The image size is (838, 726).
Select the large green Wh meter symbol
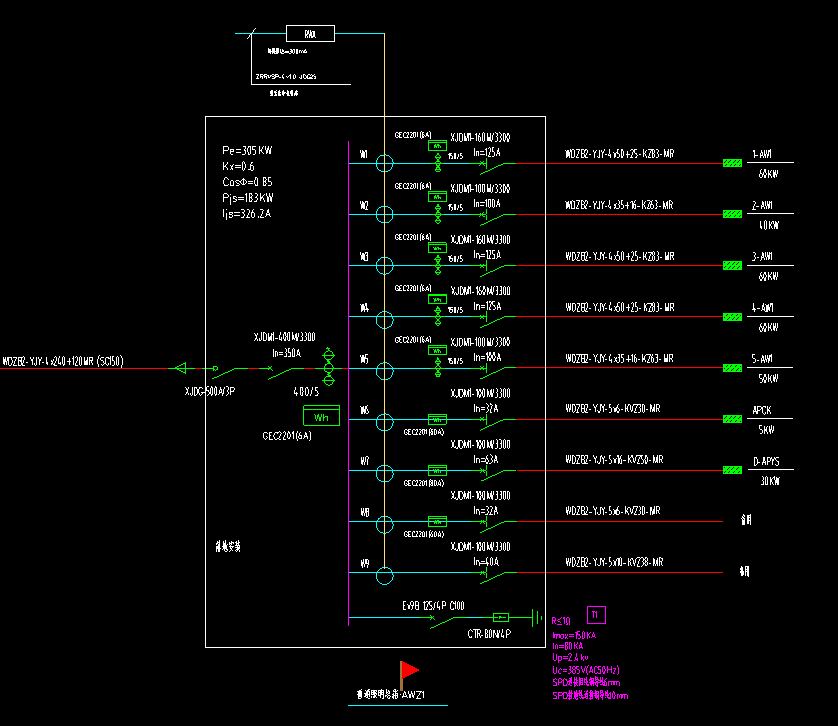(321, 416)
